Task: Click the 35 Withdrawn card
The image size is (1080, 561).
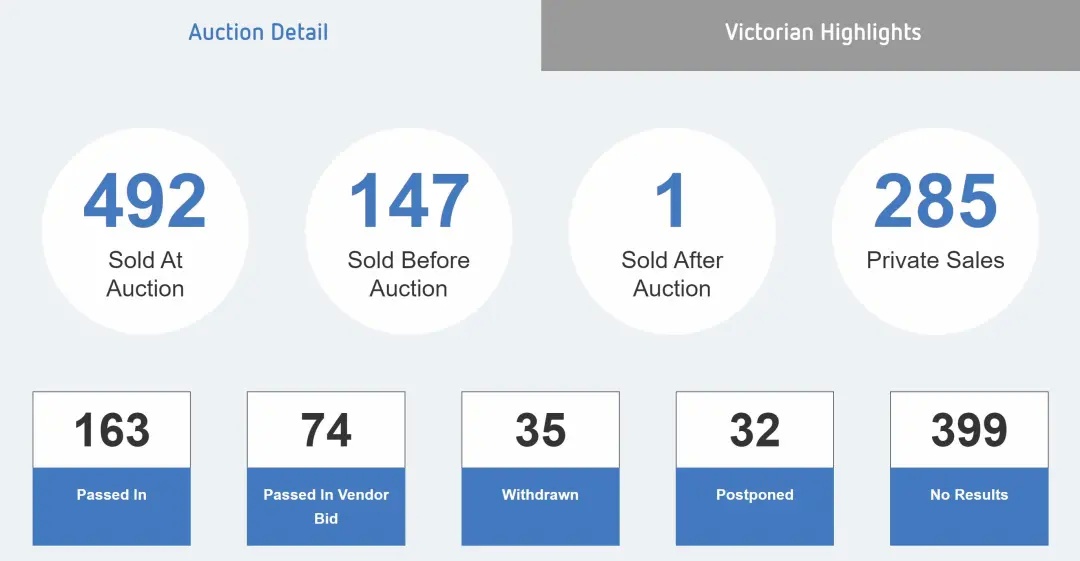Action: pos(541,469)
